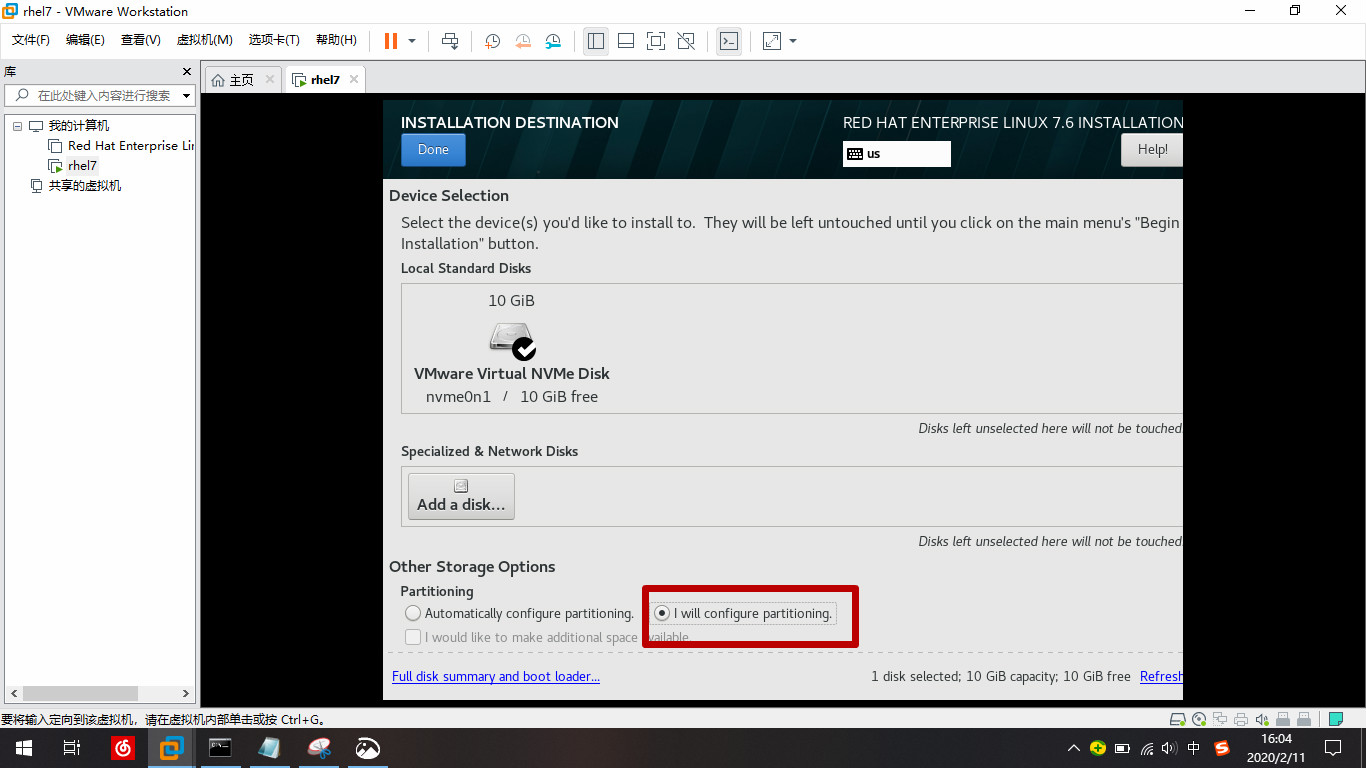Send Ctrl+Alt+Del to the virtual machine
1366x768 pixels.
point(450,41)
